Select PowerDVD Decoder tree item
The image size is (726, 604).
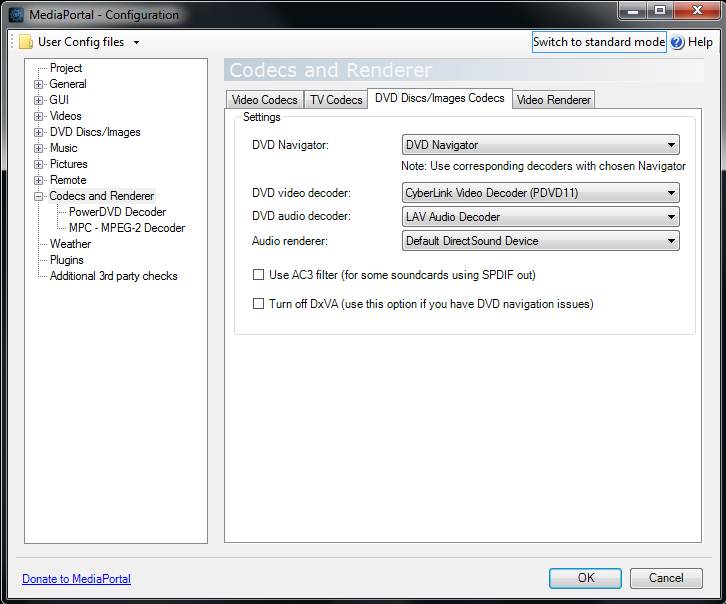117,212
